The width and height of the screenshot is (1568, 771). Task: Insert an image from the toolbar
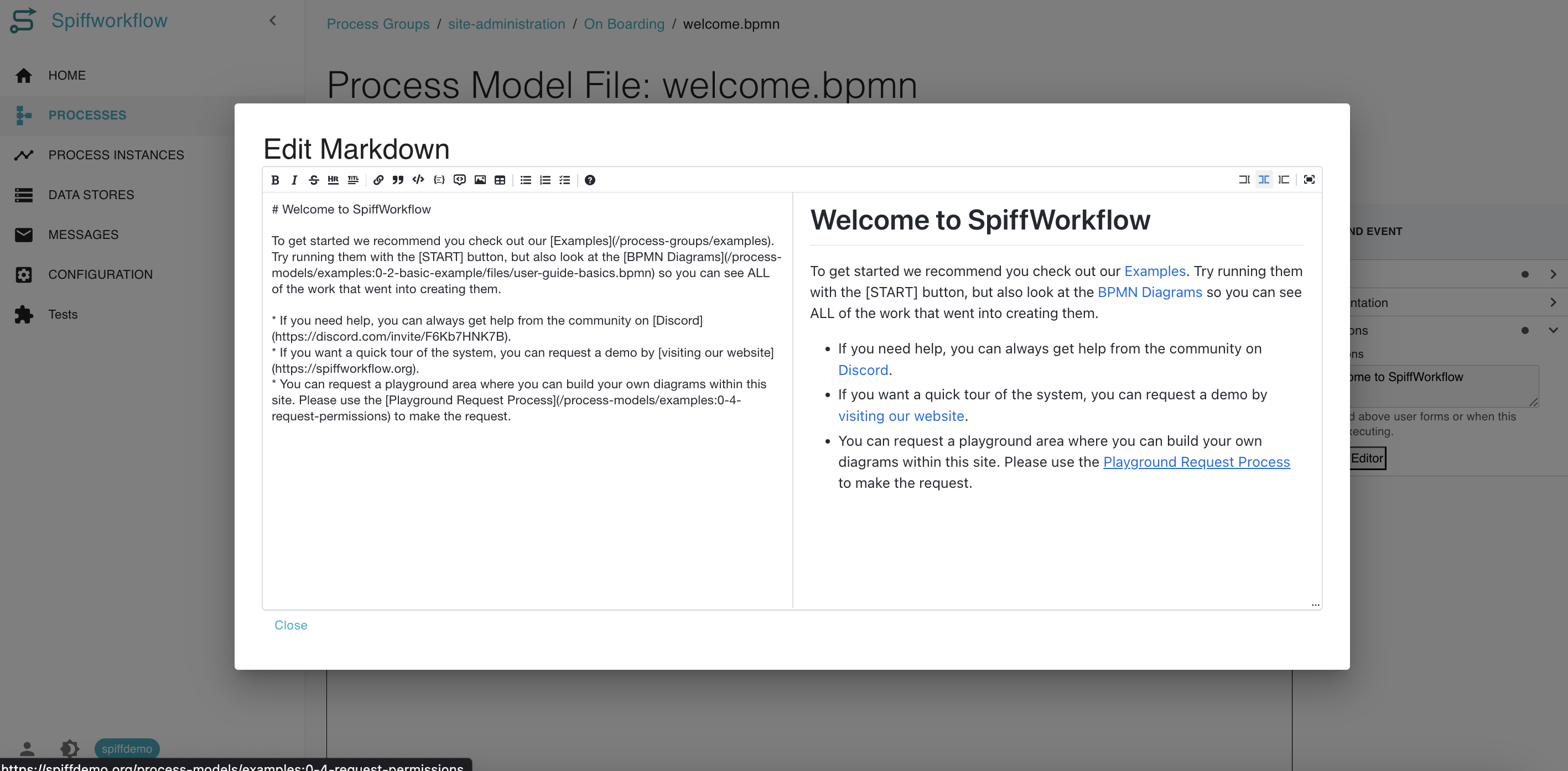click(480, 180)
